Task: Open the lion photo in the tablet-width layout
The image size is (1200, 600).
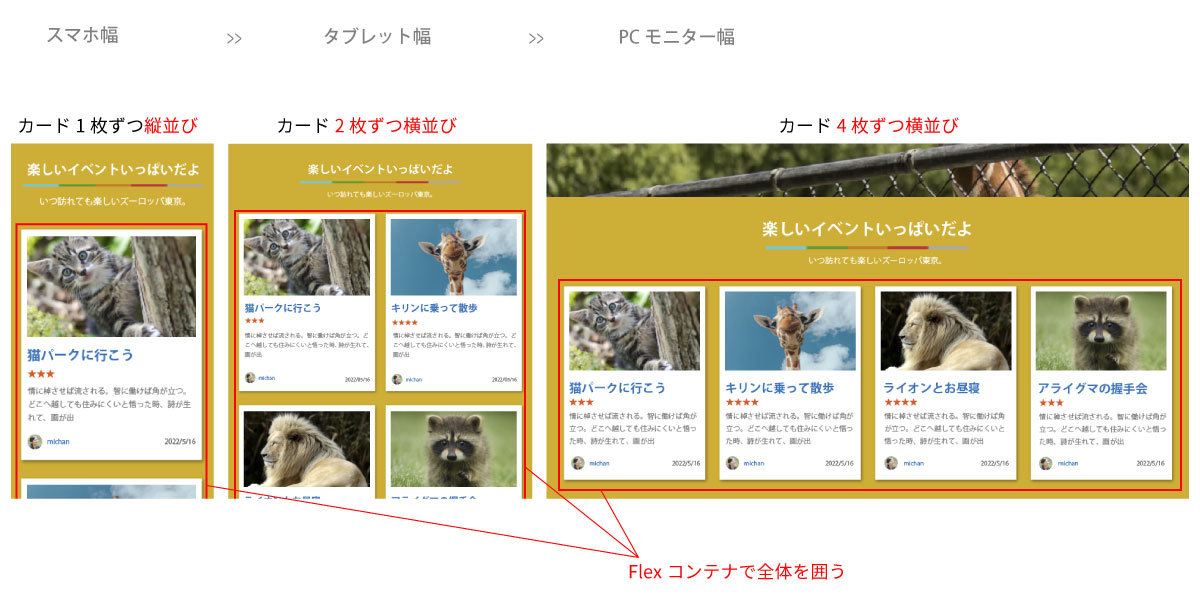Action: point(307,449)
